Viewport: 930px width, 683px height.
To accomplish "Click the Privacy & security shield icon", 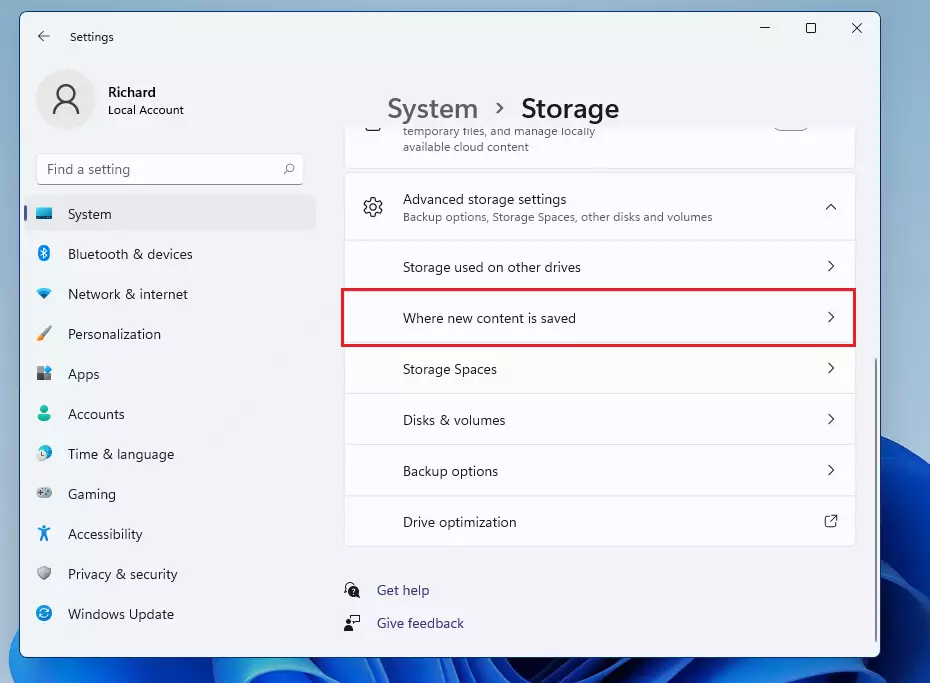I will (44, 574).
